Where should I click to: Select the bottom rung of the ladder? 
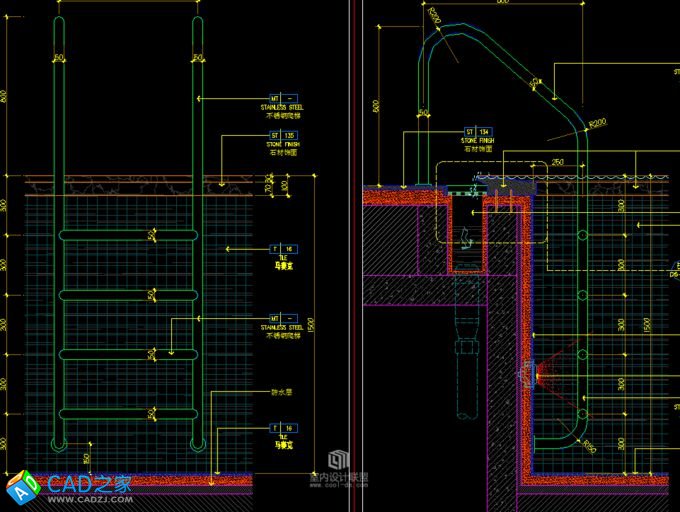(x=129, y=413)
